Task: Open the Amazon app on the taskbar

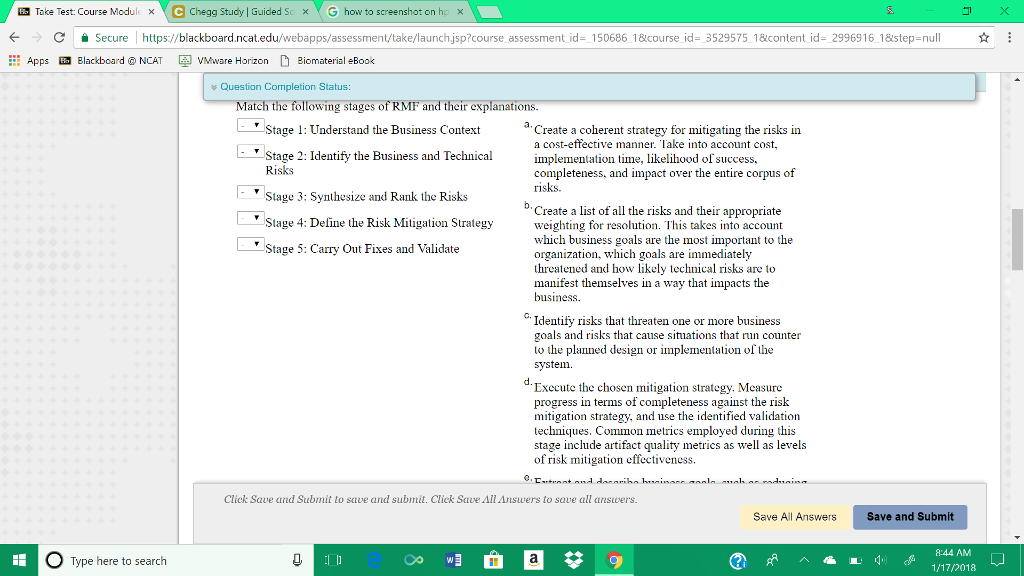Action: coord(533,560)
